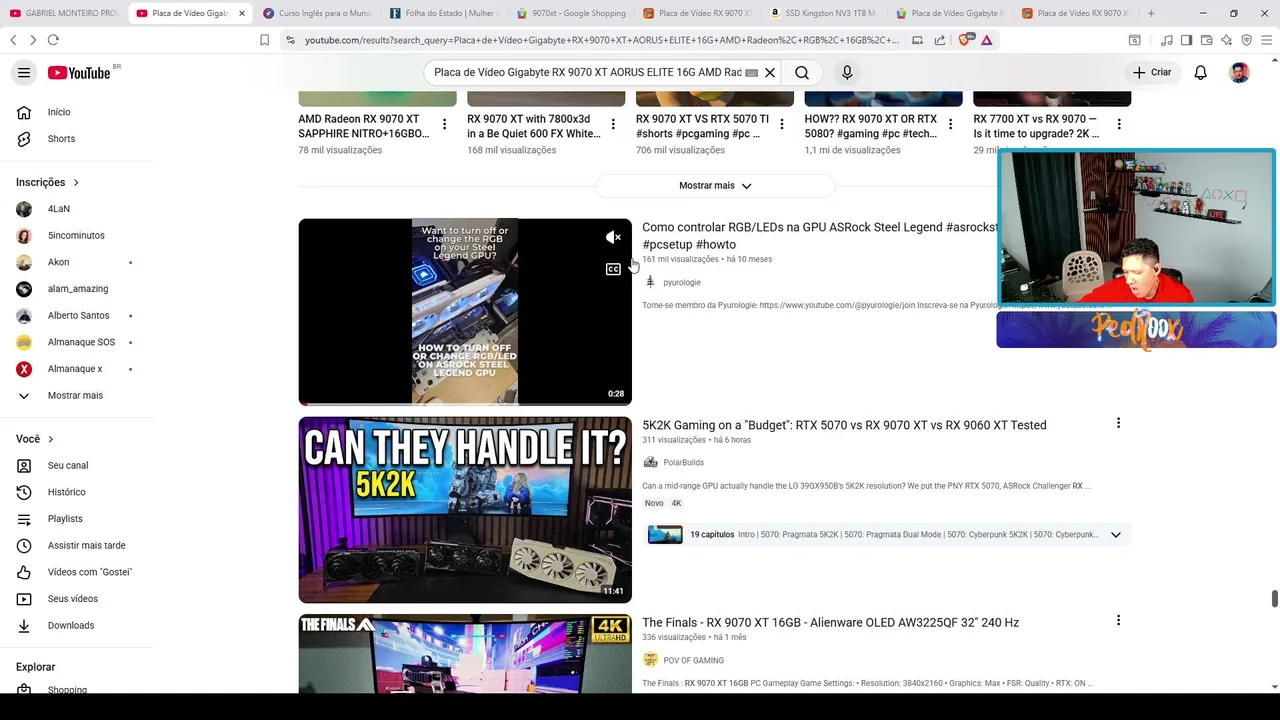Open the Brave VPN shield icon
1280x720 pixels.
tap(1246, 40)
